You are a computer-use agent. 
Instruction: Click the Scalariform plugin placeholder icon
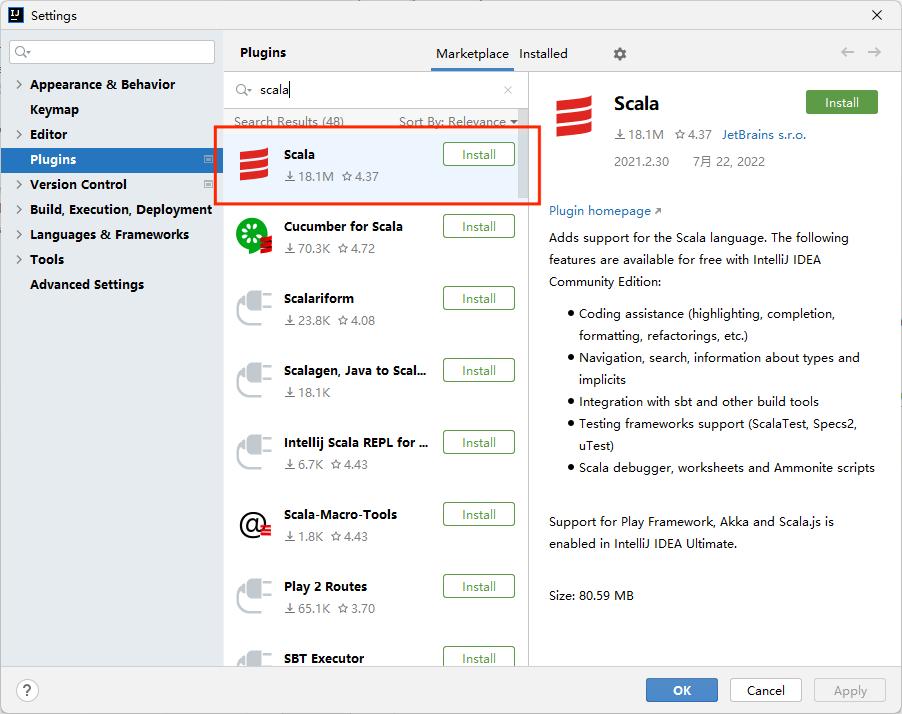[254, 308]
